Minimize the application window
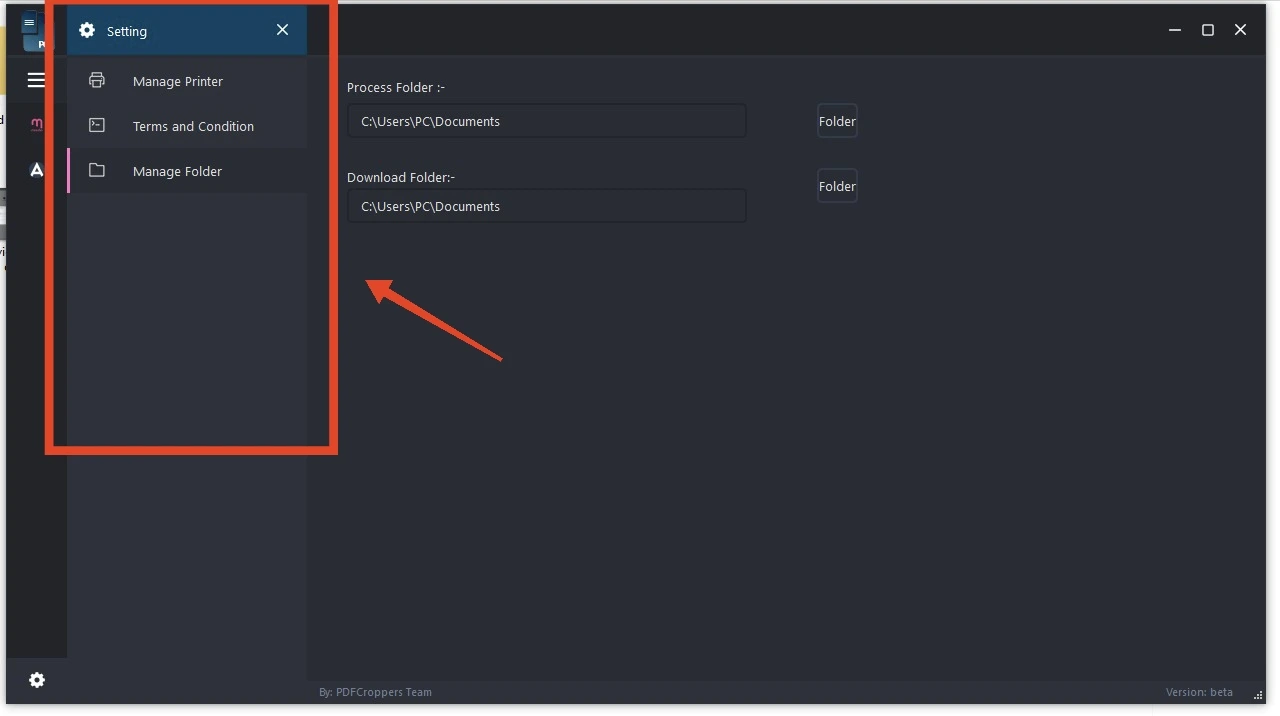This screenshot has width=1280, height=716. (x=1175, y=30)
